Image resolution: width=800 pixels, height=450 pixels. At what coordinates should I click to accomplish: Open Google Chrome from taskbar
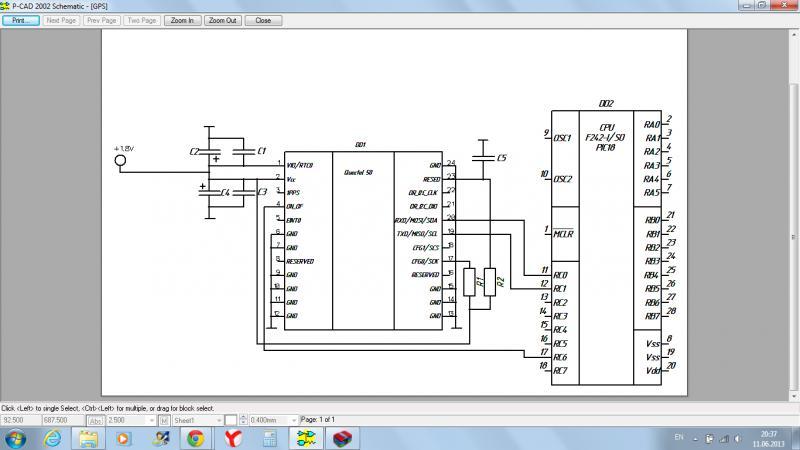(x=195, y=438)
